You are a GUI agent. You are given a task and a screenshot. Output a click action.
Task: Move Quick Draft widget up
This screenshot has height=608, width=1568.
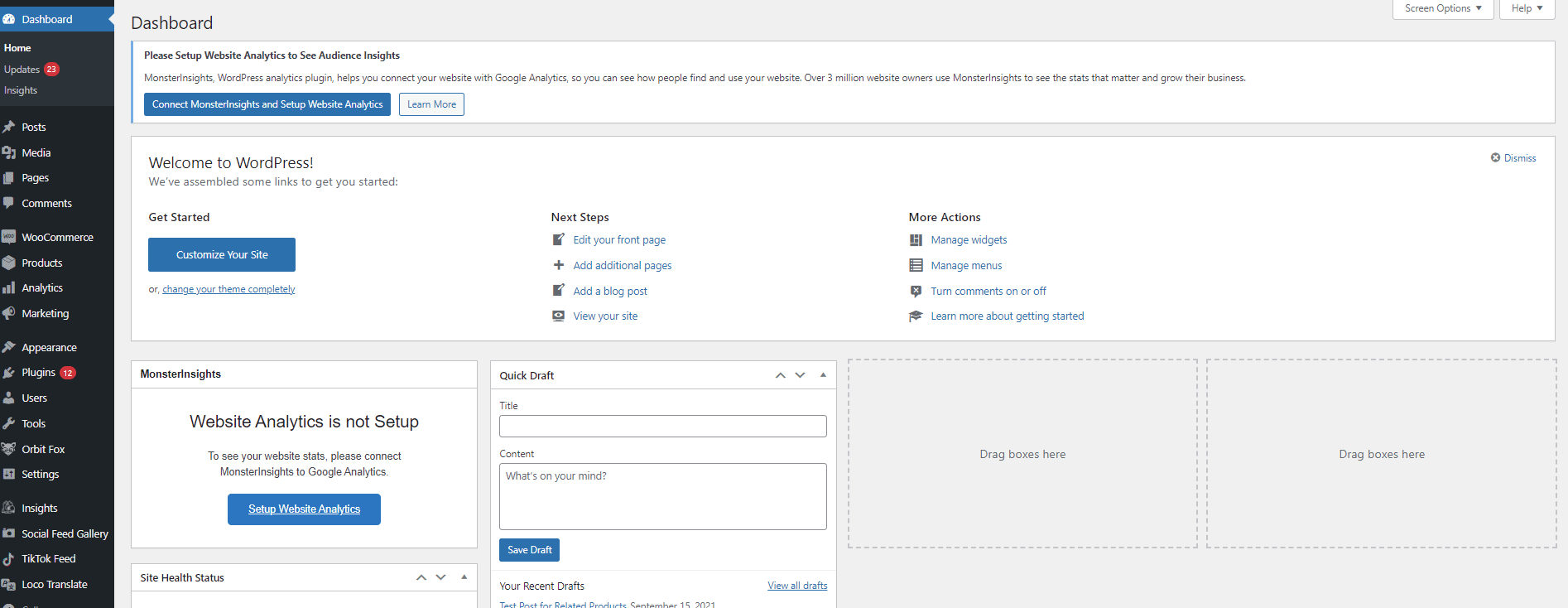pyautogui.click(x=780, y=375)
